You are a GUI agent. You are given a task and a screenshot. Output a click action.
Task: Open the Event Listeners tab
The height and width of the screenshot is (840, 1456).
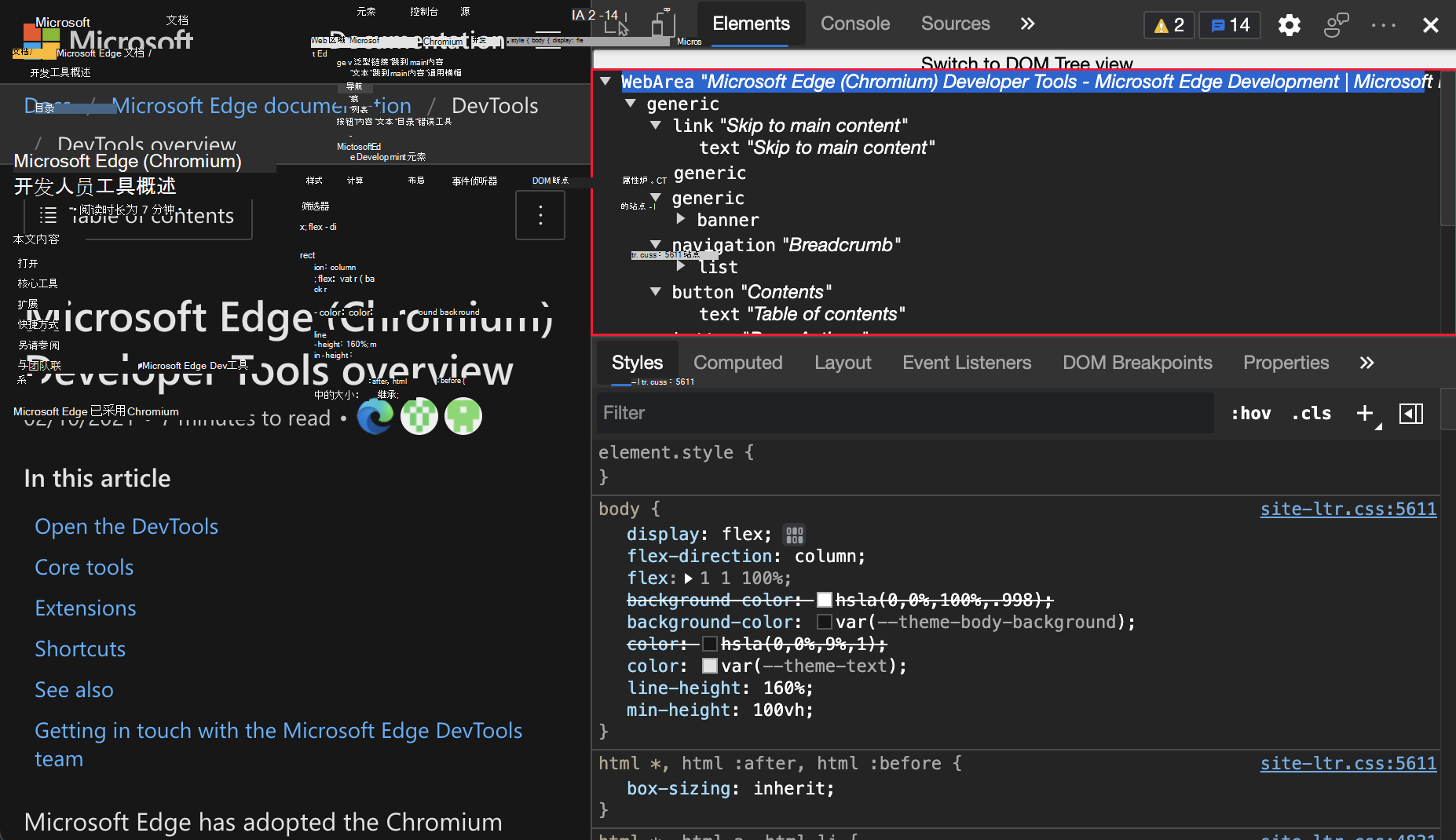coord(967,363)
